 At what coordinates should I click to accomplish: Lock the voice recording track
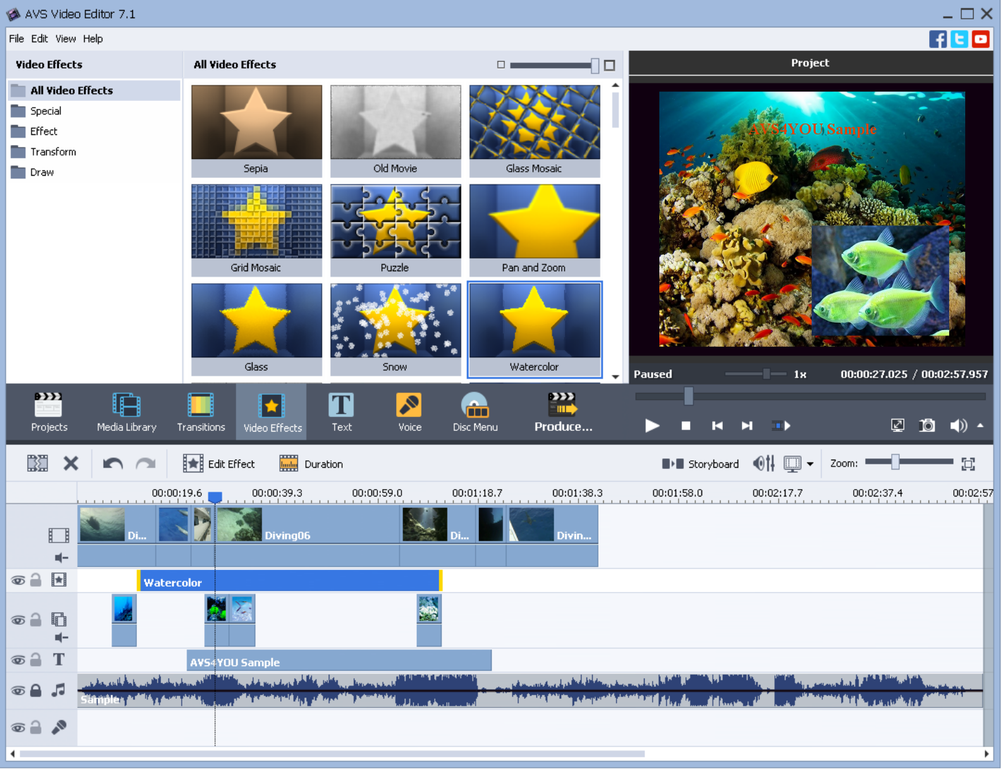click(36, 727)
